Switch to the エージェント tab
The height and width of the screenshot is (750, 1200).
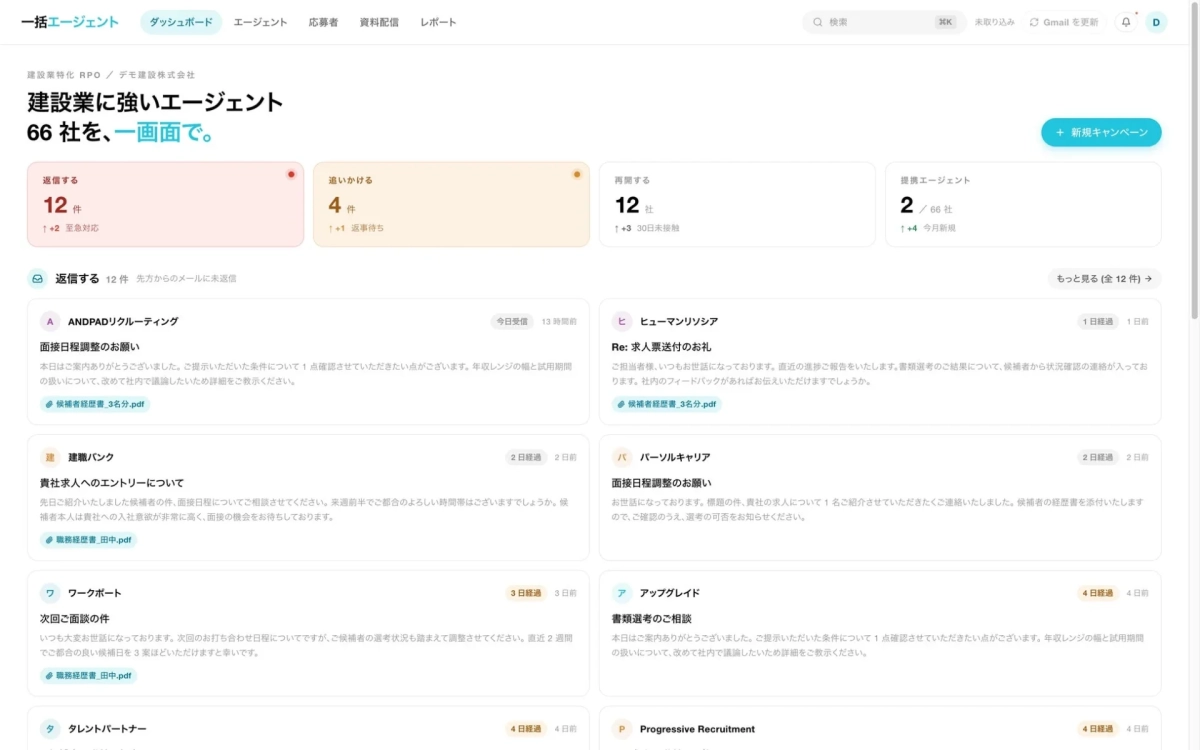[260, 22]
